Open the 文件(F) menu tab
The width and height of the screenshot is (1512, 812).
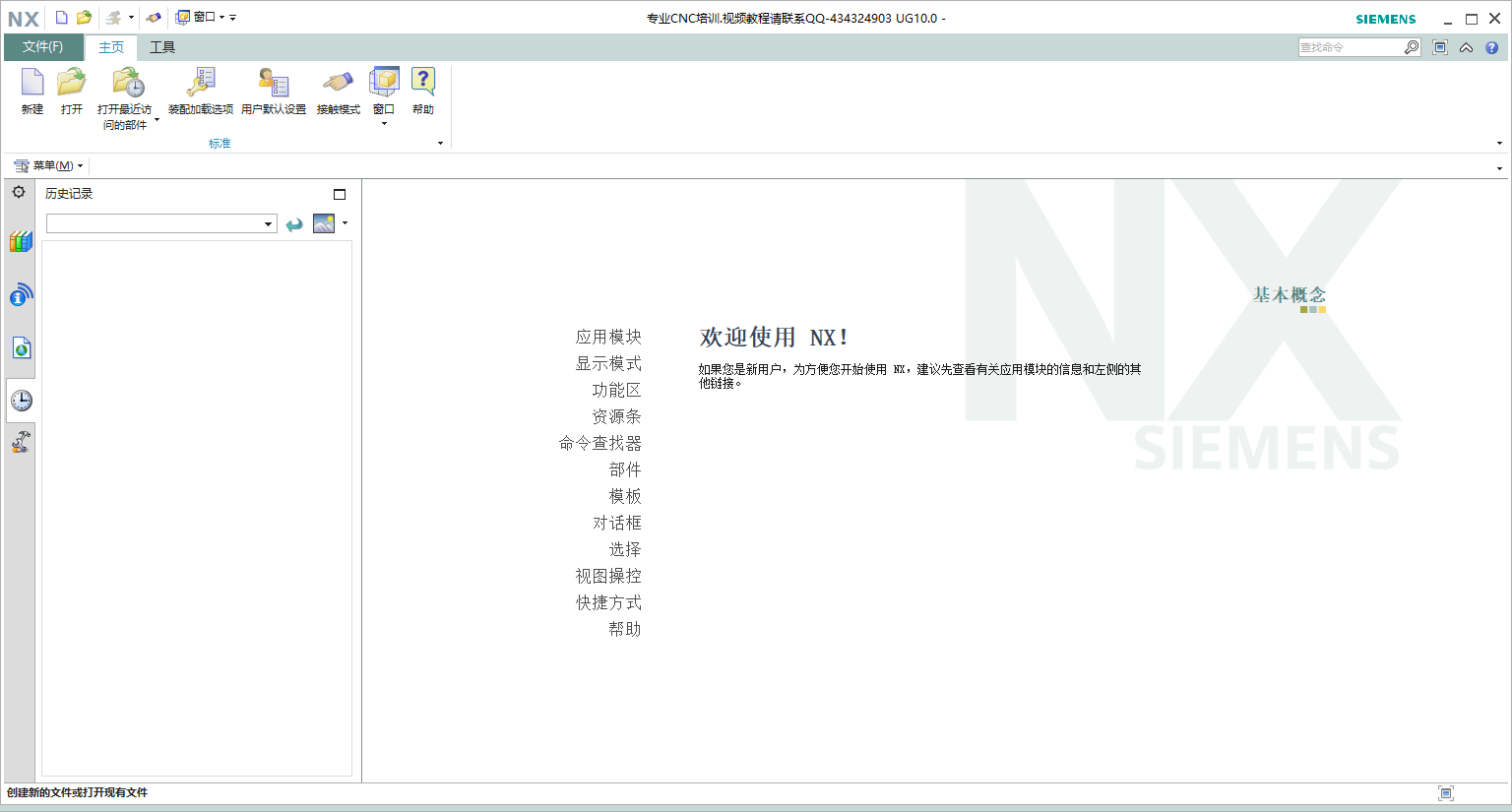pyautogui.click(x=43, y=46)
